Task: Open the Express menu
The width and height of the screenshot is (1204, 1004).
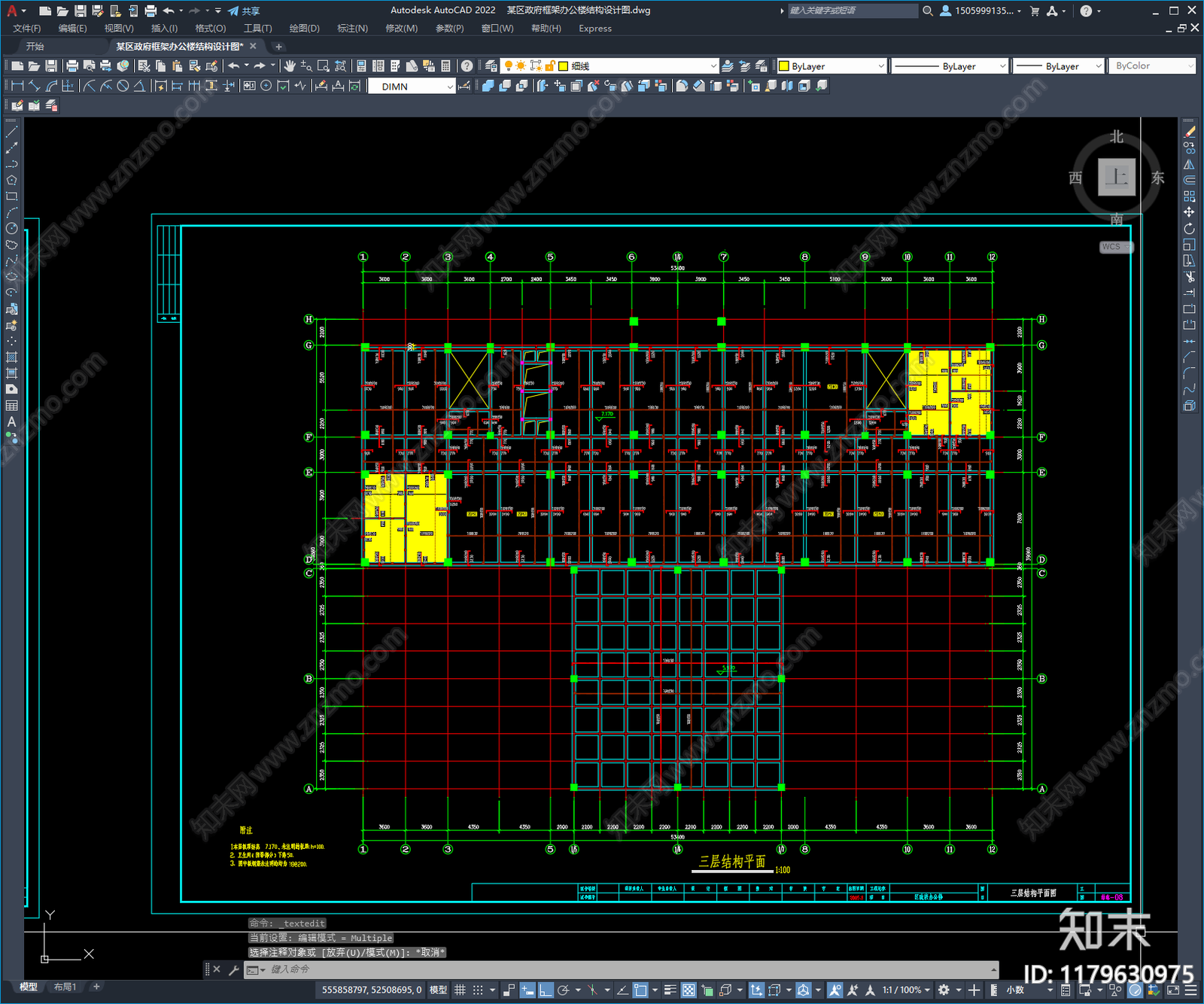Action: [x=595, y=29]
